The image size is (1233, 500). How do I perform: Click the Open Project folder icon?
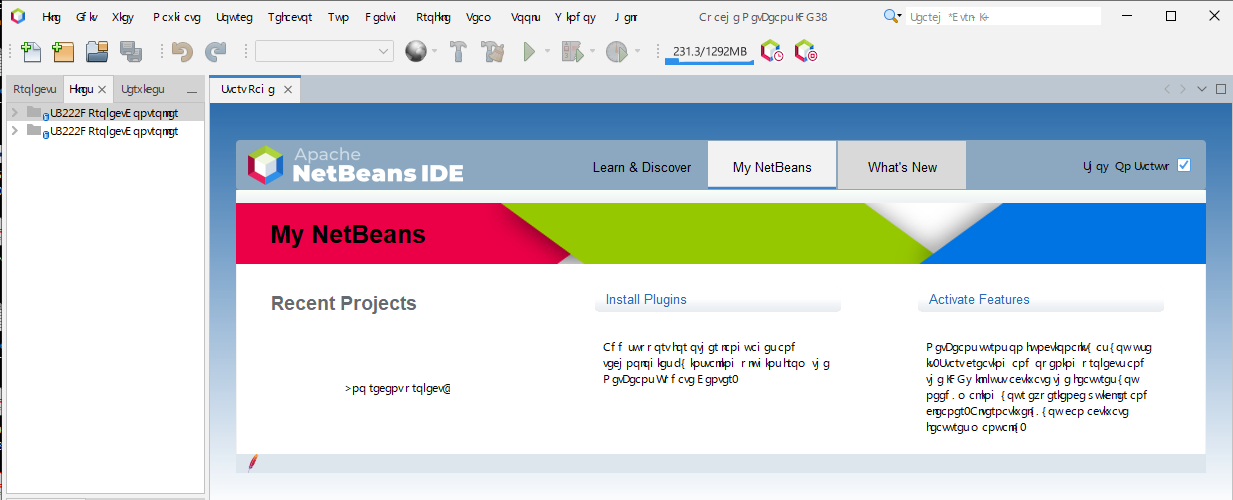click(x=97, y=52)
